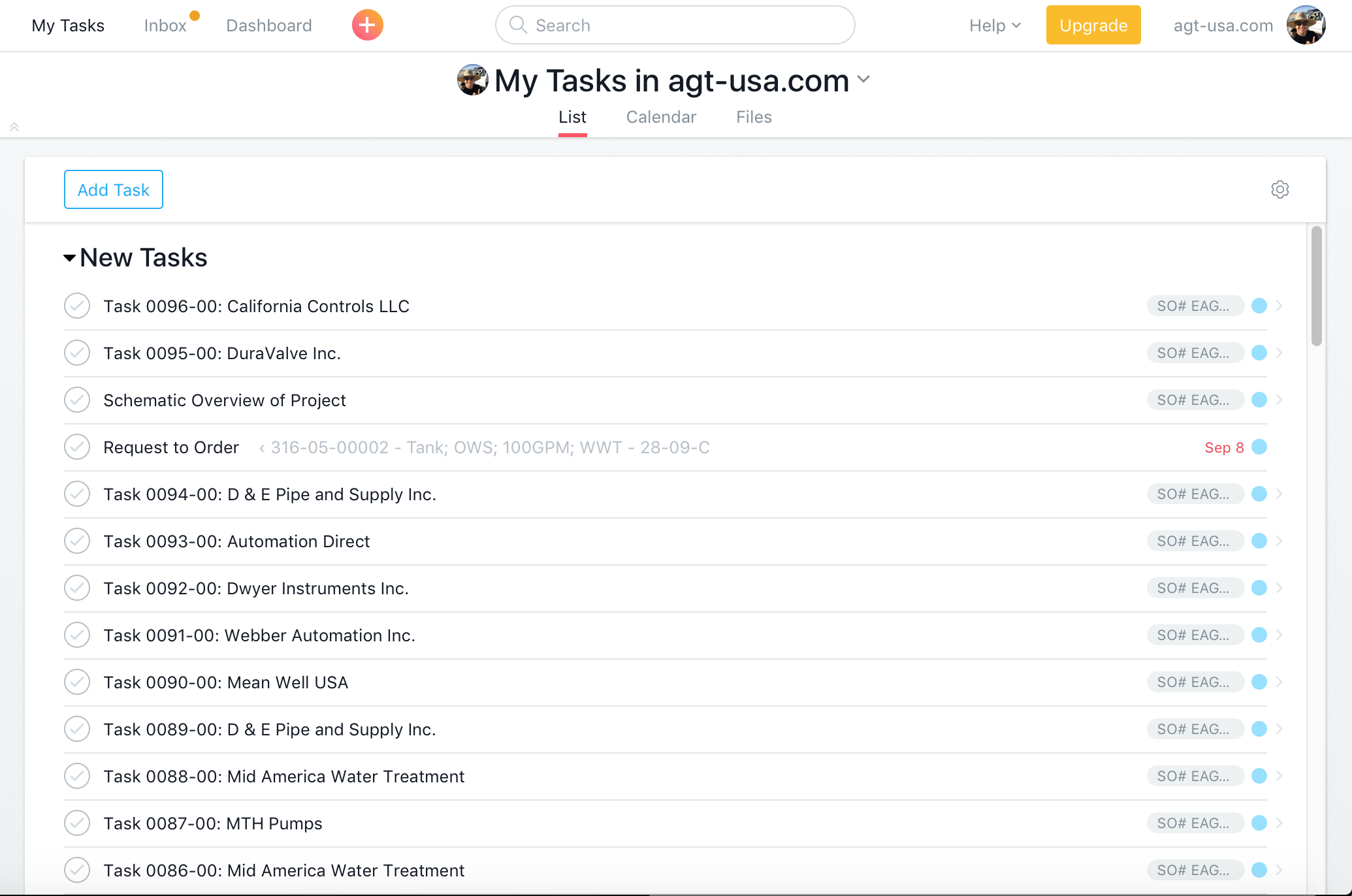Open details arrow for Task 0086-00 row
Image resolution: width=1352 pixels, height=896 pixels.
coord(1279,870)
